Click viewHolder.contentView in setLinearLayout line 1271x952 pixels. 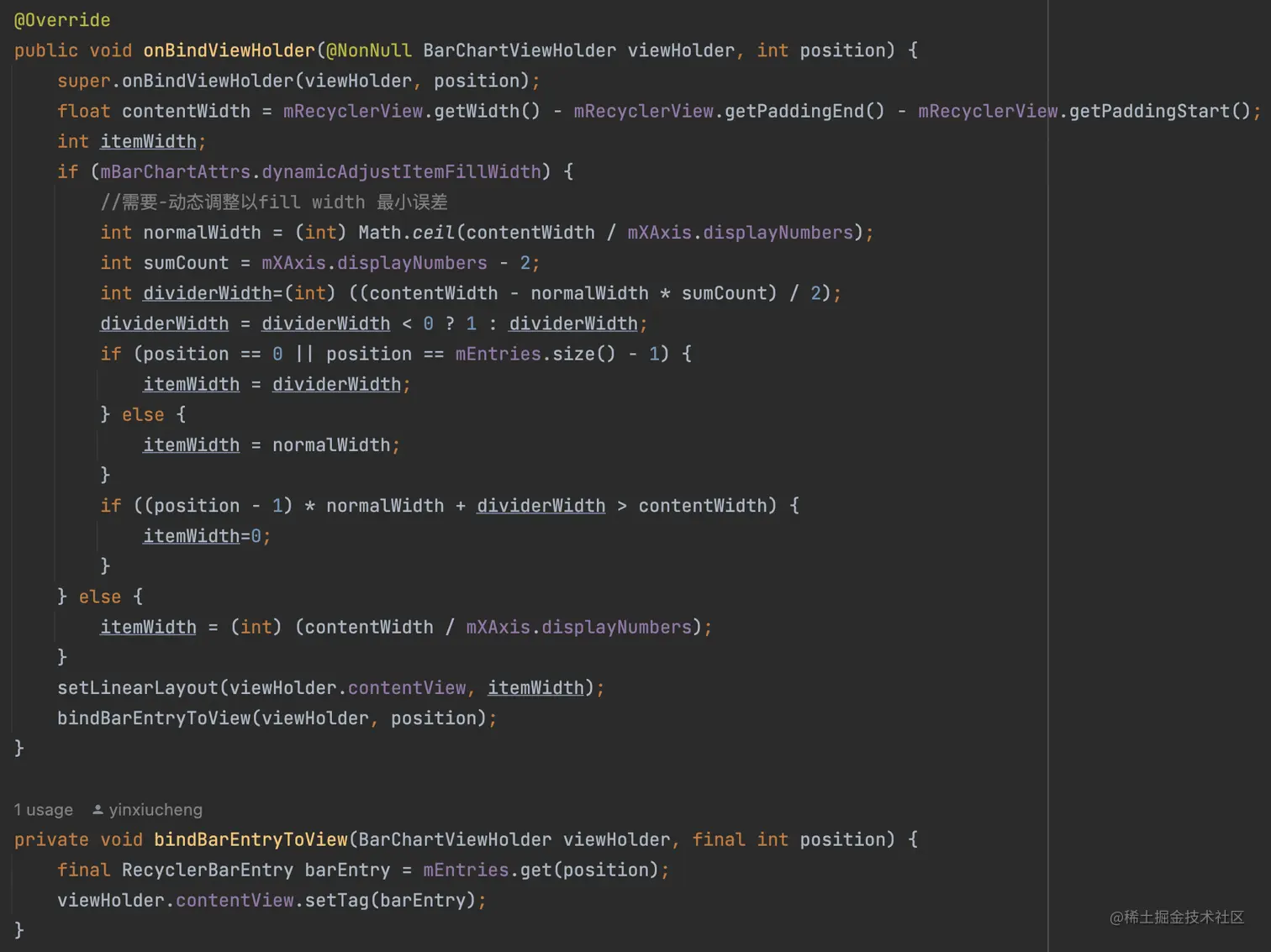347,687
